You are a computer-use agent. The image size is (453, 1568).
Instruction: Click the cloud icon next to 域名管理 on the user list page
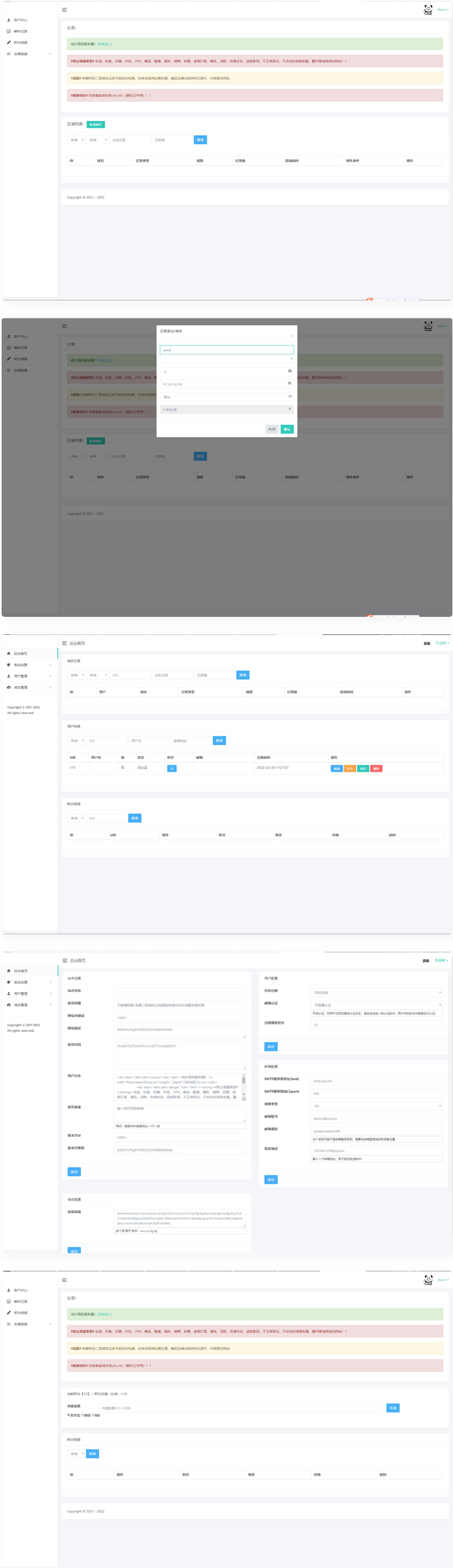8,687
